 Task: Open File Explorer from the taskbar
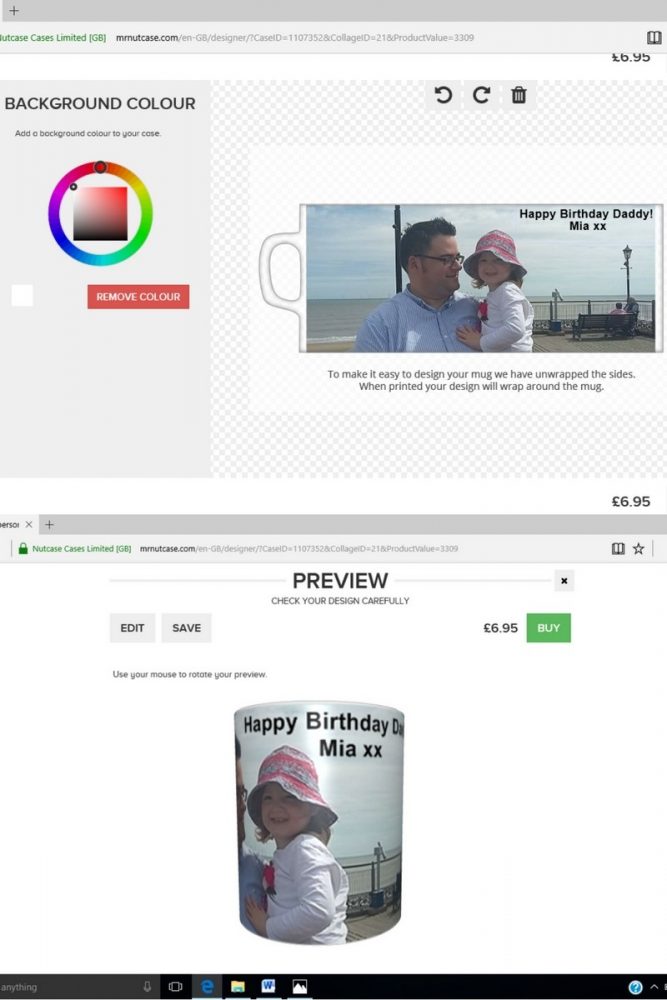pyautogui.click(x=238, y=986)
